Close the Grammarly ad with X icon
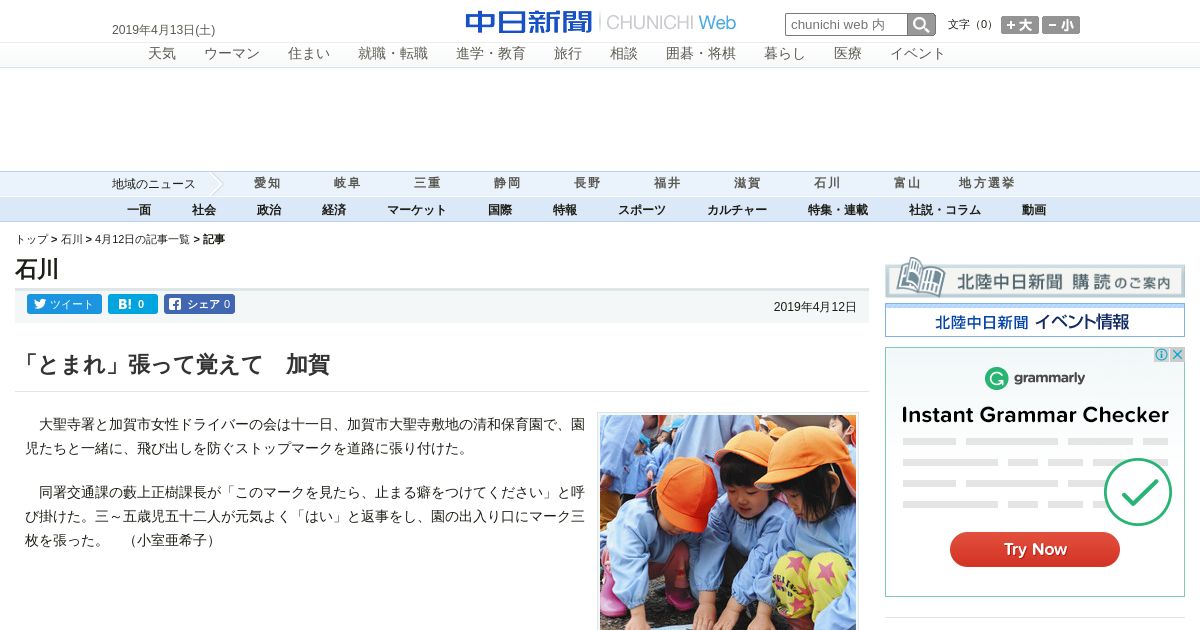This screenshot has width=1200, height=630. [1177, 355]
